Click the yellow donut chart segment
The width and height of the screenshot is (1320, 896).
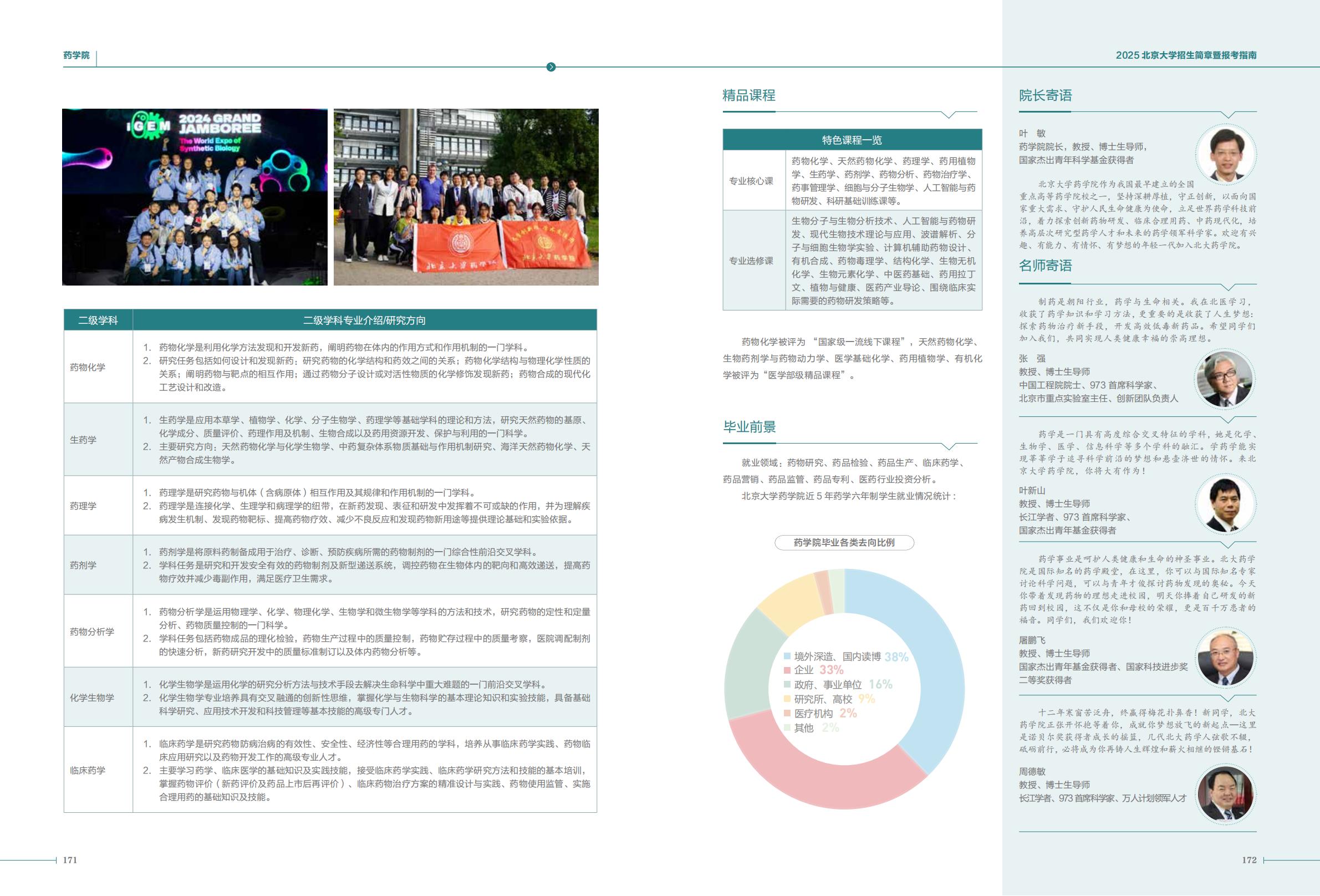click(794, 601)
